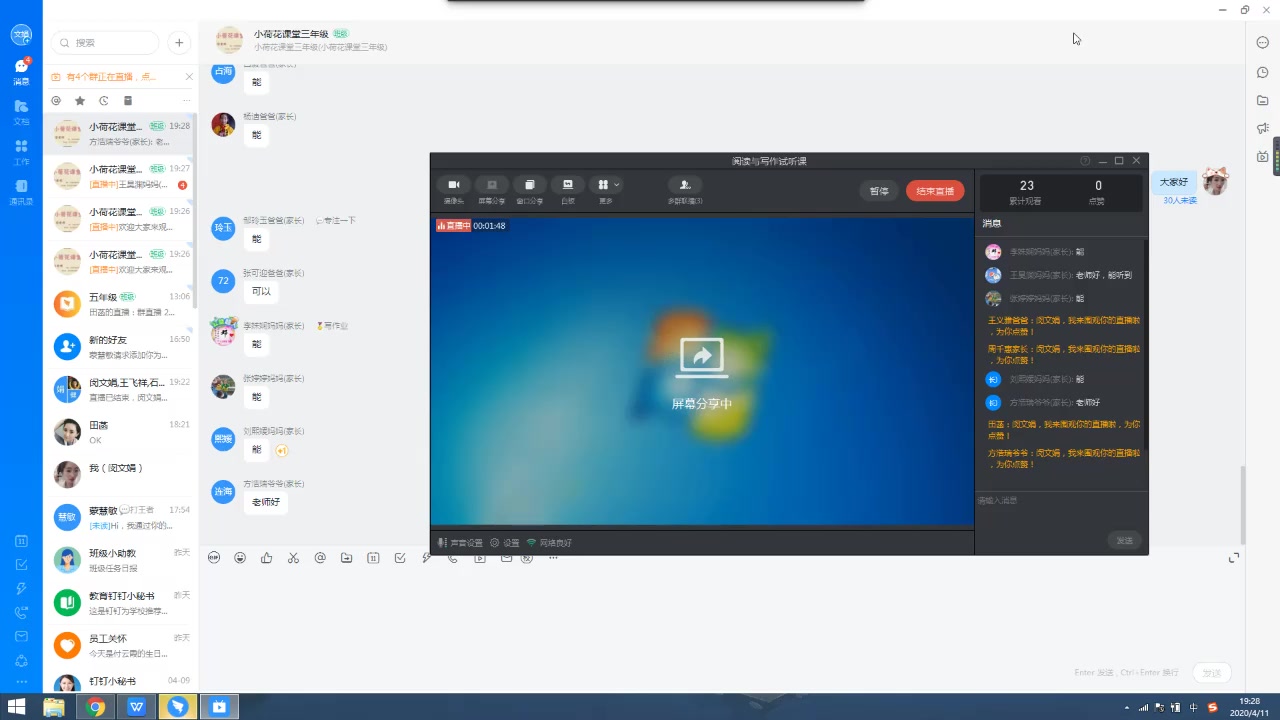Open the 员工关怀 conversation
The width and height of the screenshot is (1280, 720).
121,645
